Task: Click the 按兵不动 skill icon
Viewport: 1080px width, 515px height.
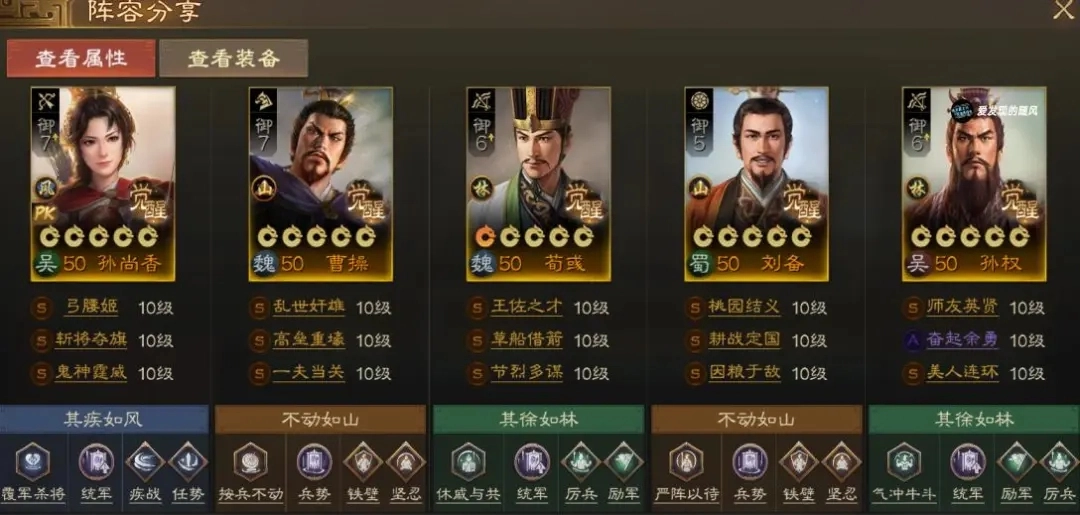Action: click(251, 461)
